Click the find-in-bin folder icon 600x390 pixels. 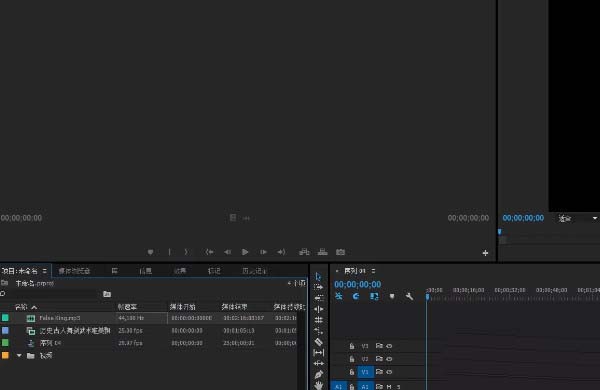pos(107,294)
